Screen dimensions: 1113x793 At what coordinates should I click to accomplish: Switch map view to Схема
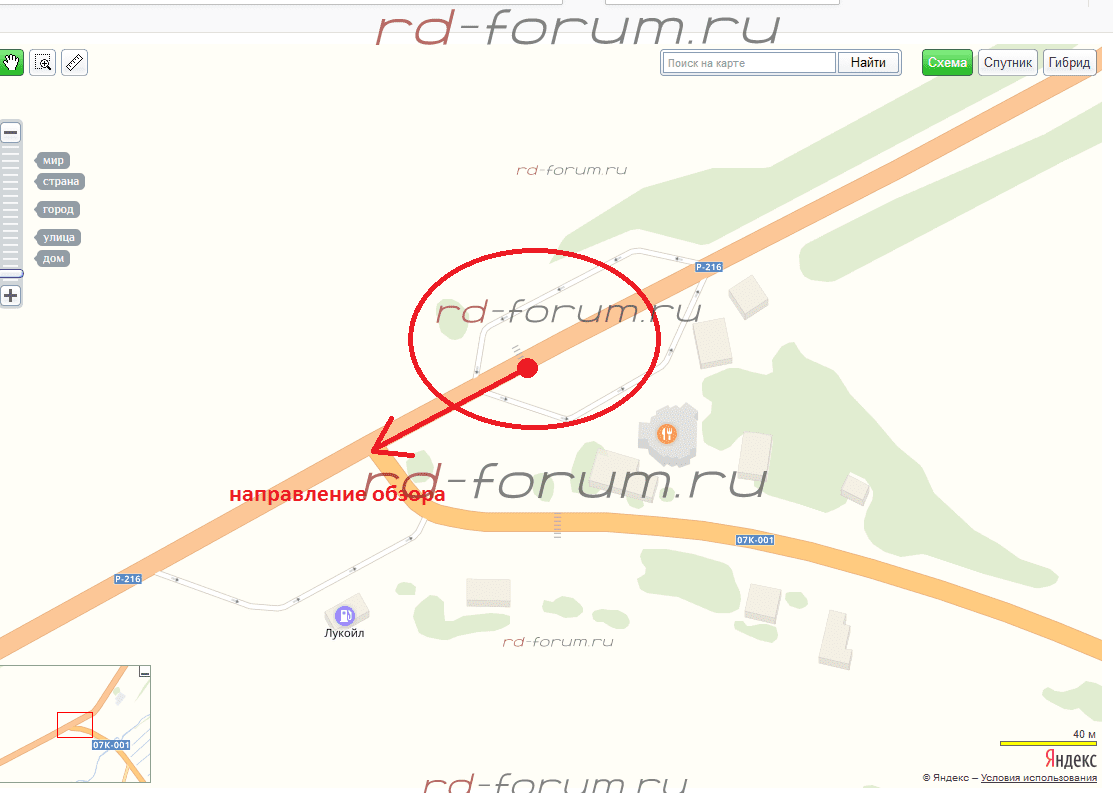point(947,62)
